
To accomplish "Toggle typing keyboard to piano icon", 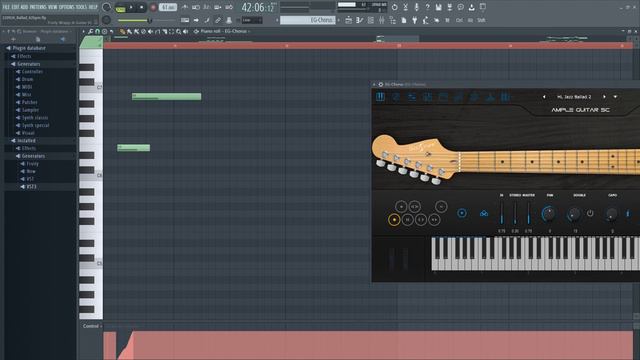I will pyautogui.click(x=185, y=20).
